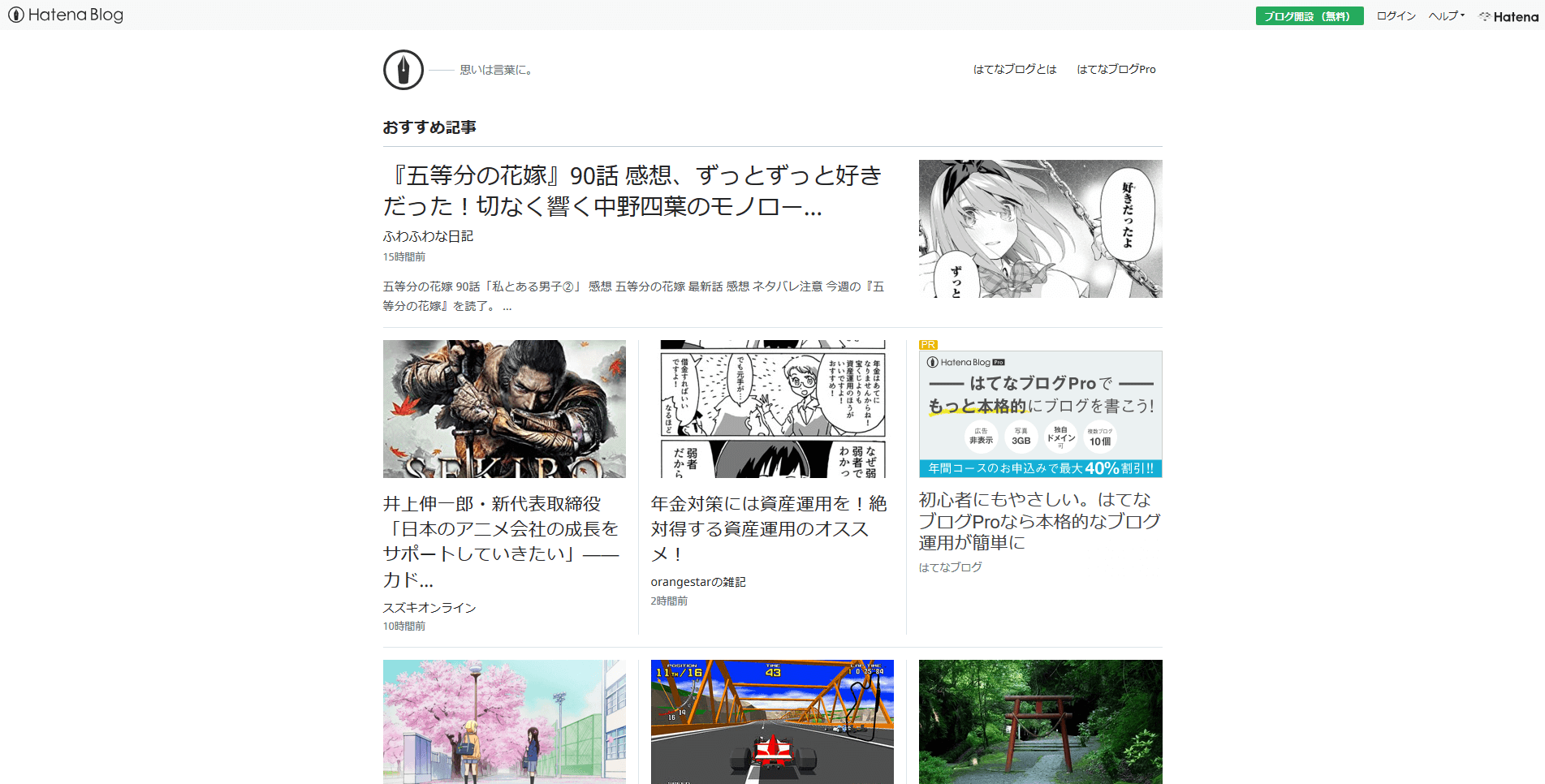Click the pen nib circle logo icon

[x=404, y=70]
